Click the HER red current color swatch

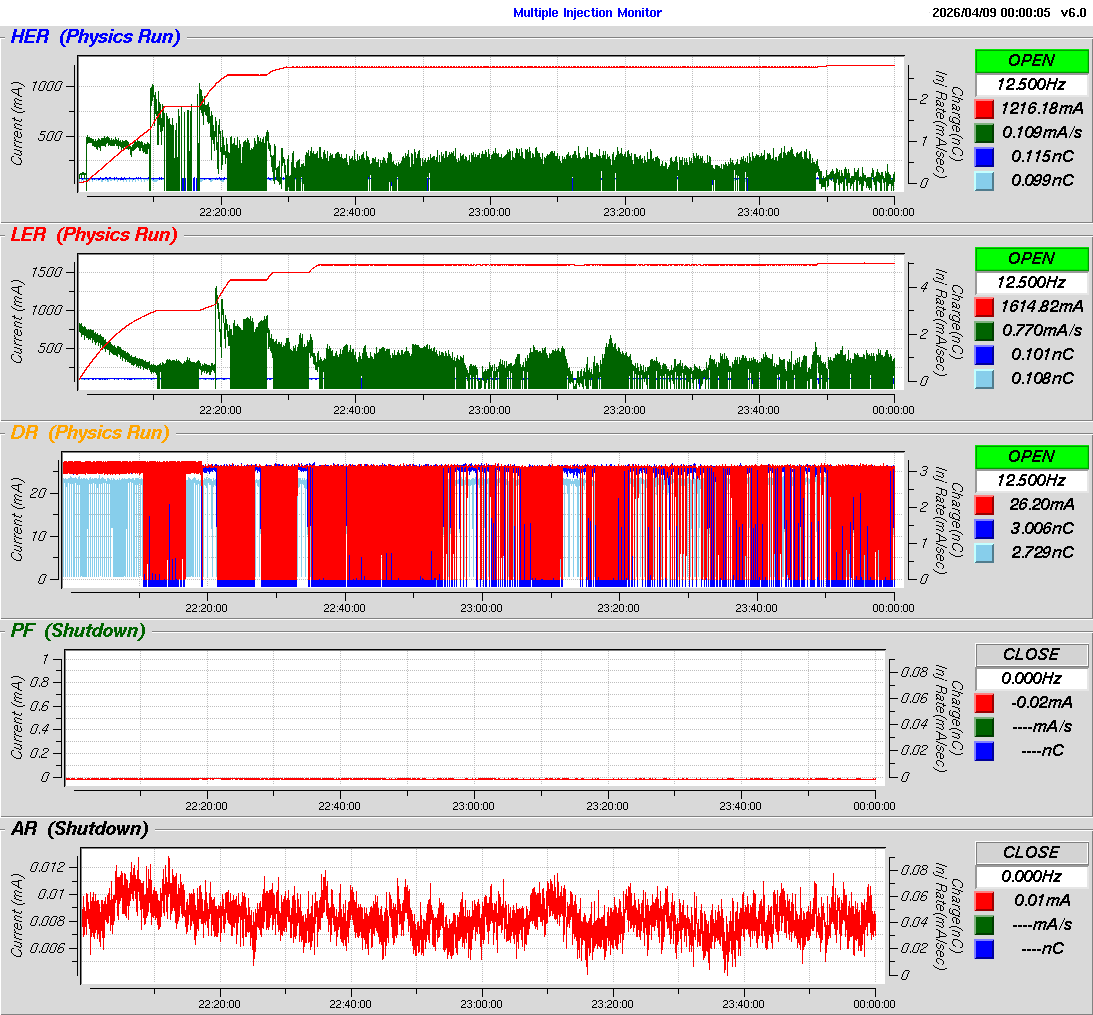984,108
